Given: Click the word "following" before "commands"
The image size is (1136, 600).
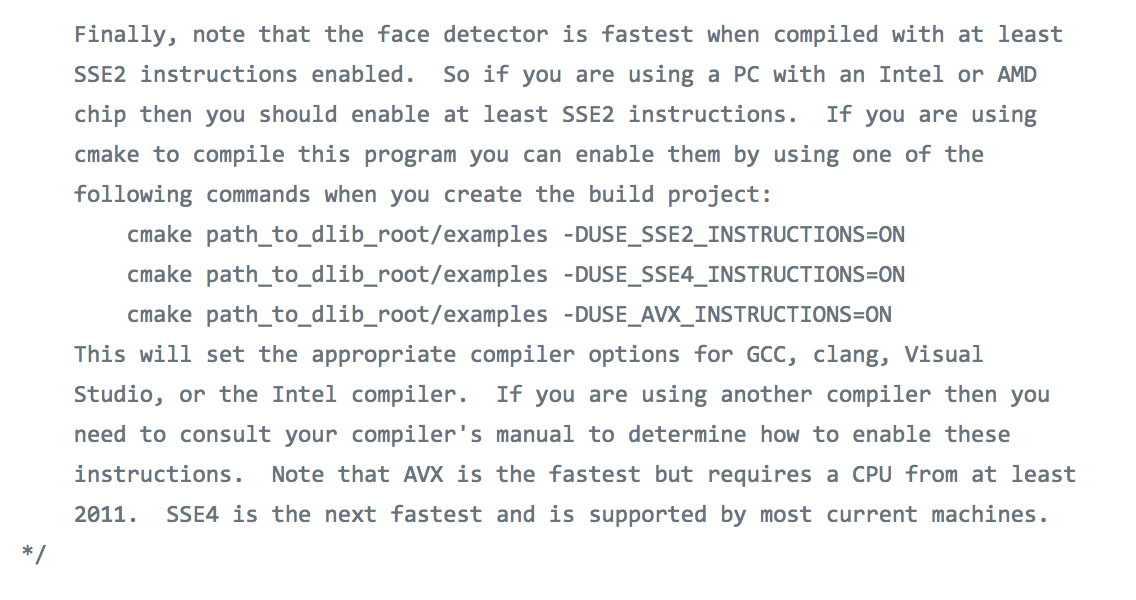Looking at the screenshot, I should tap(133, 195).
